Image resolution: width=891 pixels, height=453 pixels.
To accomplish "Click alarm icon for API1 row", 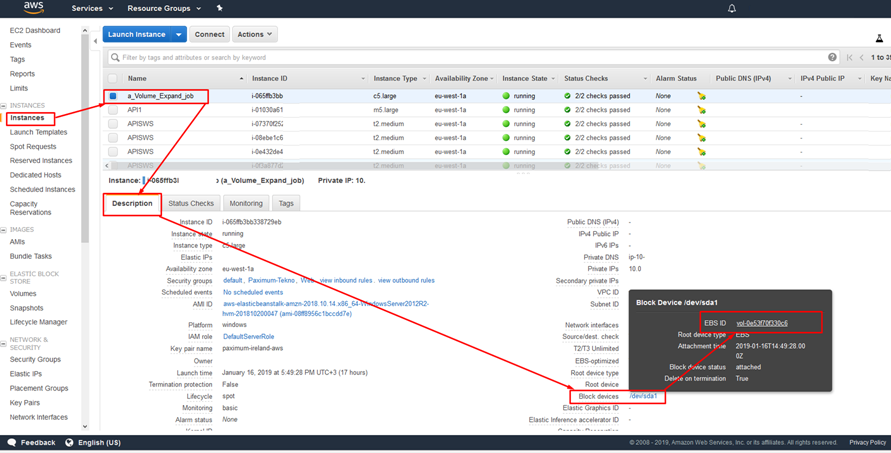I will pos(702,110).
